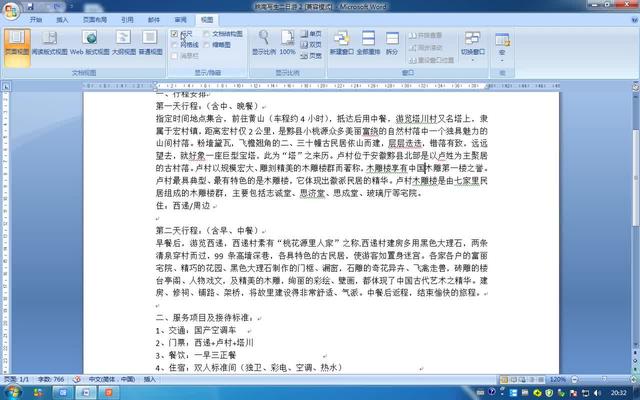
Task: Click the horizontal ruler
Action: [x=322, y=86]
